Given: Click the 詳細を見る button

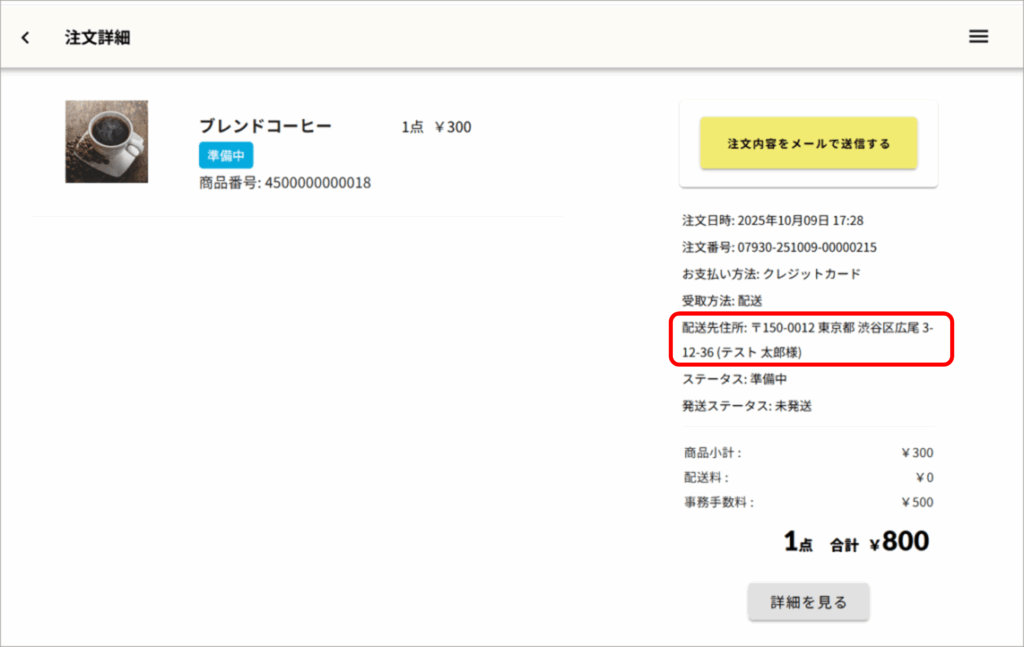Looking at the screenshot, I should tap(808, 602).
